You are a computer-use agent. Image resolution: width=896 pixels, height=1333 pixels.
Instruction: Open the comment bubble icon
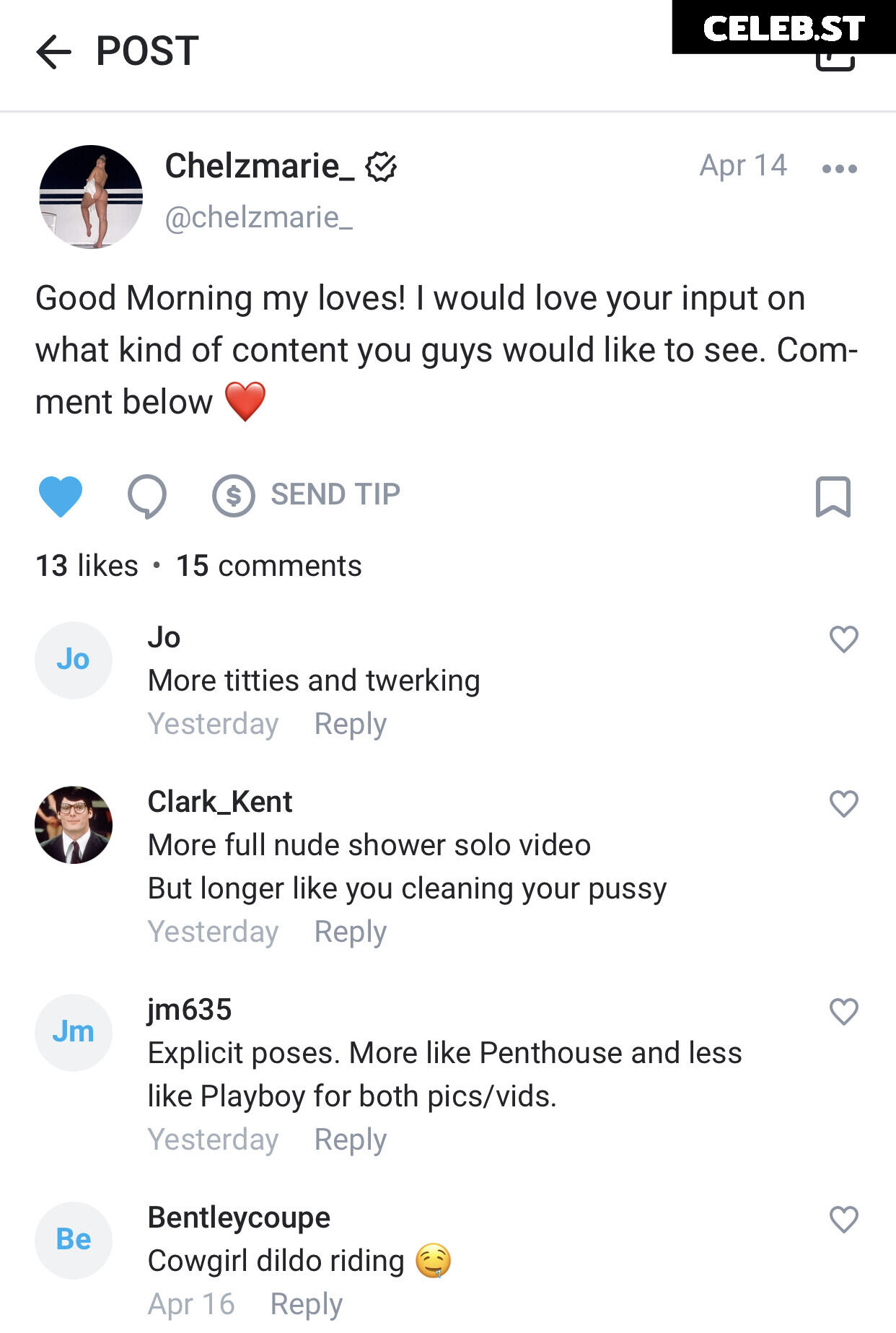[147, 497]
